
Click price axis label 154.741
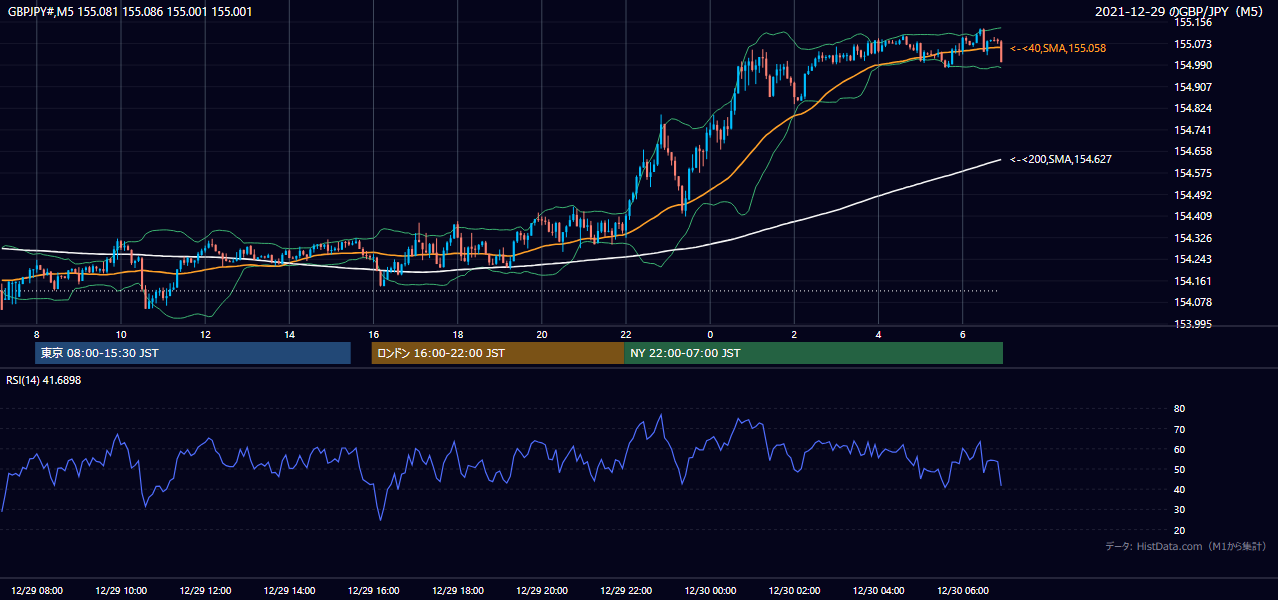coord(1194,130)
